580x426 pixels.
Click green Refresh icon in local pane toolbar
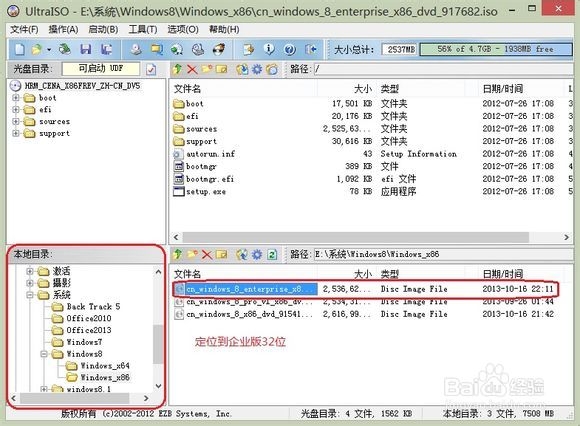point(272,254)
